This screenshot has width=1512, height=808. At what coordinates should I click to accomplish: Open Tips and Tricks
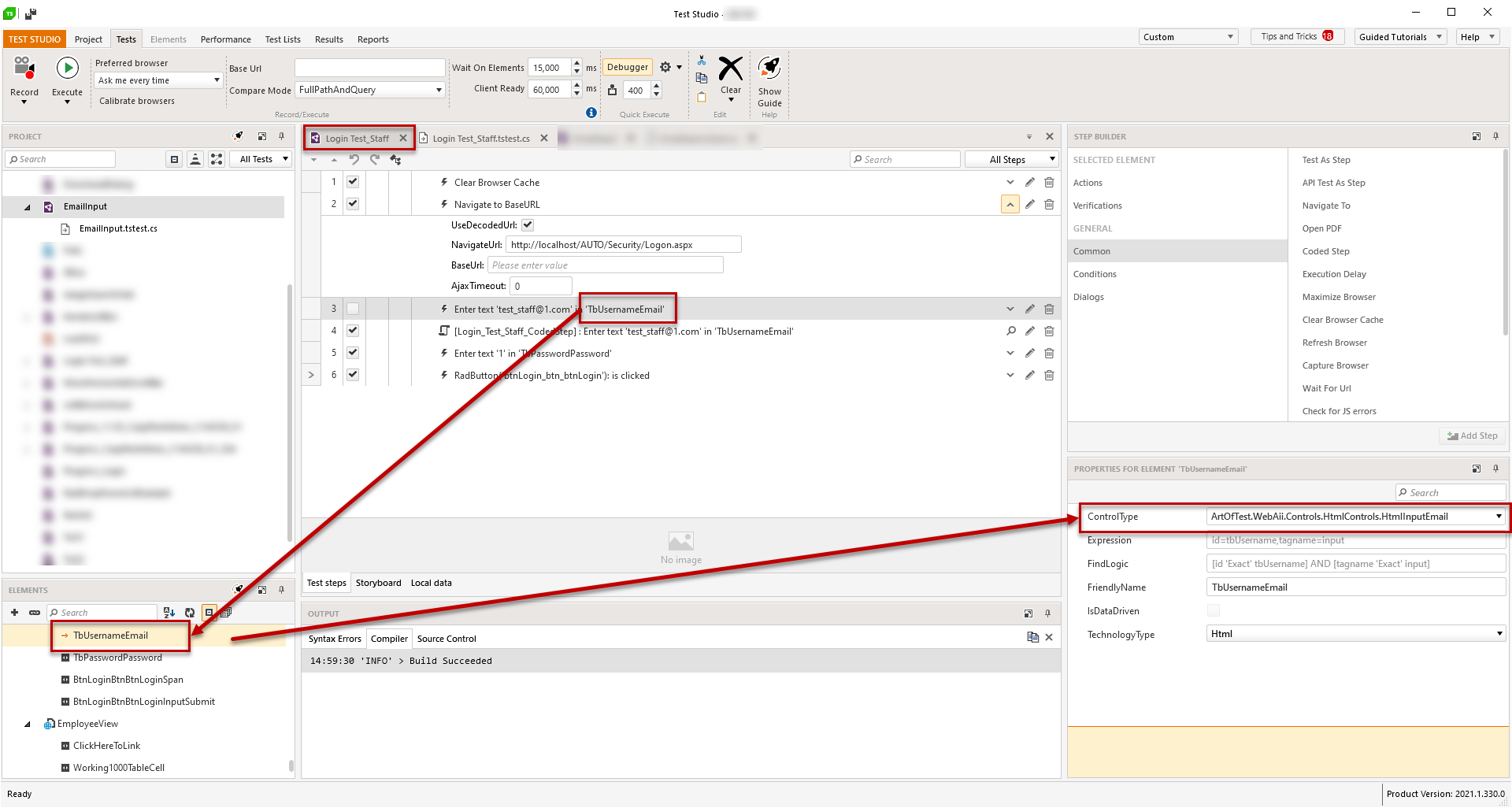(1296, 36)
